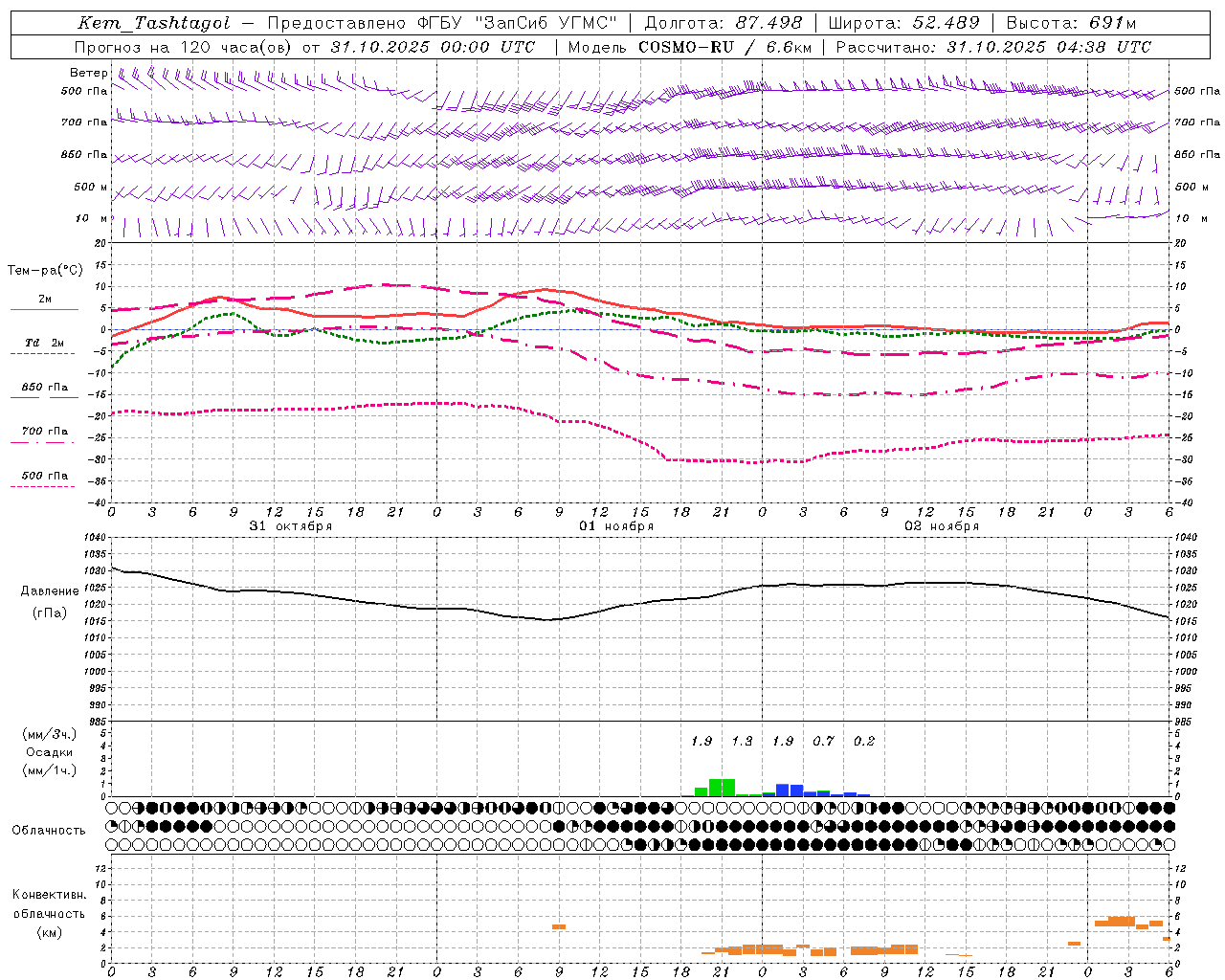Click the isolated orange bar near 9h 01 ноября
The height and width of the screenshot is (980, 1225).
pyautogui.click(x=559, y=926)
